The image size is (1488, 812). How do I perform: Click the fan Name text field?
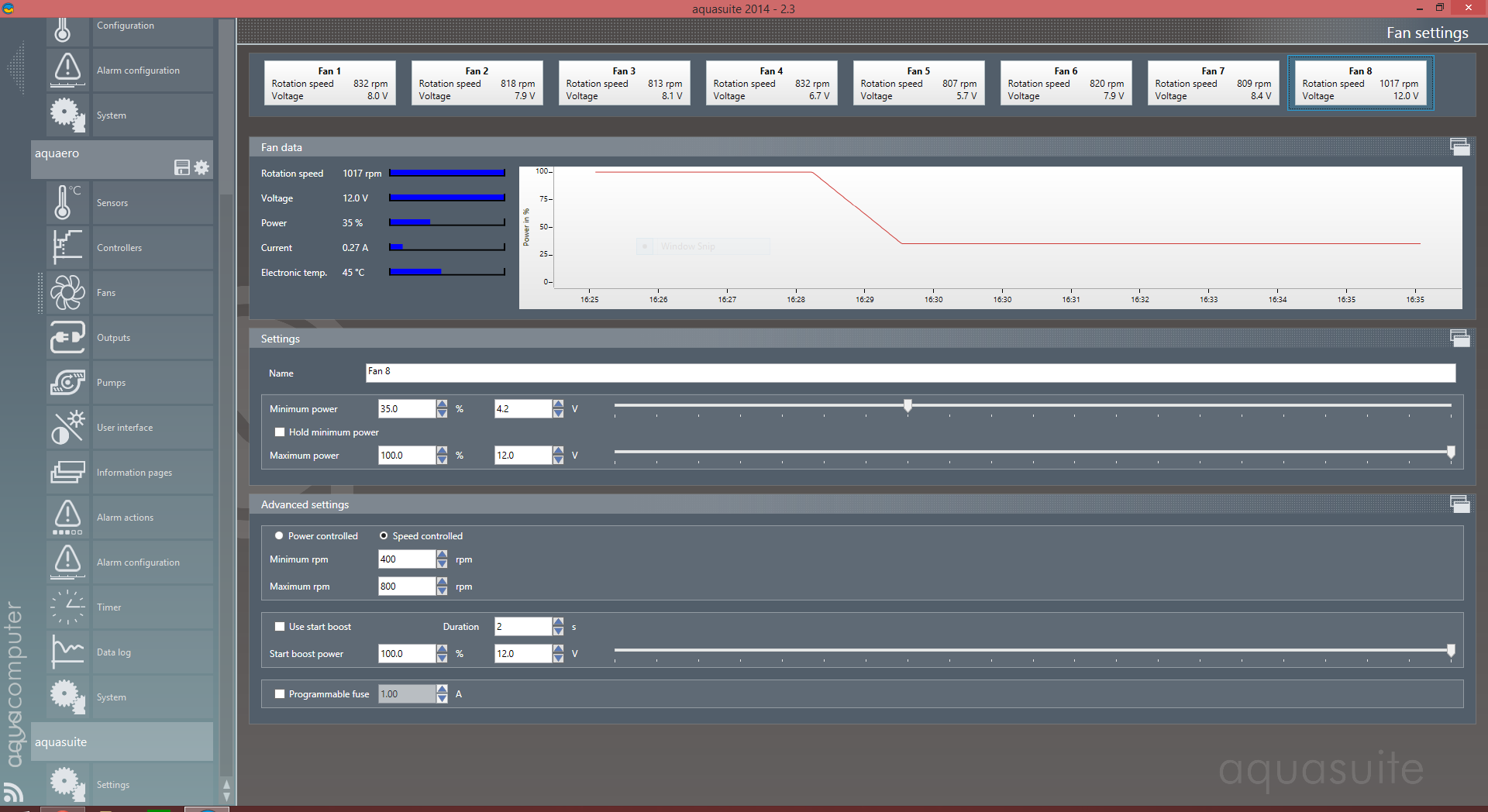[910, 373]
